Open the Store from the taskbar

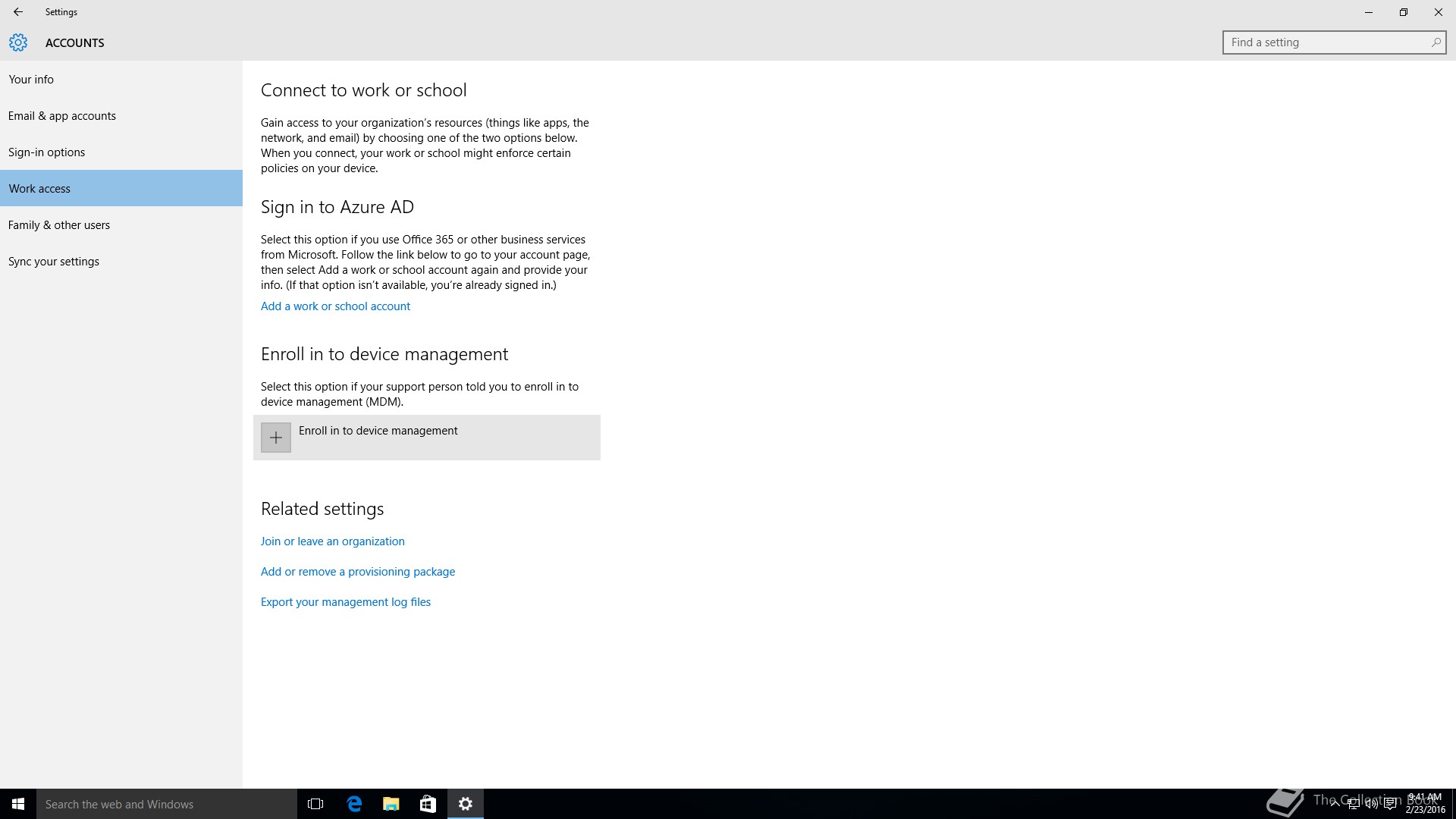(x=428, y=804)
